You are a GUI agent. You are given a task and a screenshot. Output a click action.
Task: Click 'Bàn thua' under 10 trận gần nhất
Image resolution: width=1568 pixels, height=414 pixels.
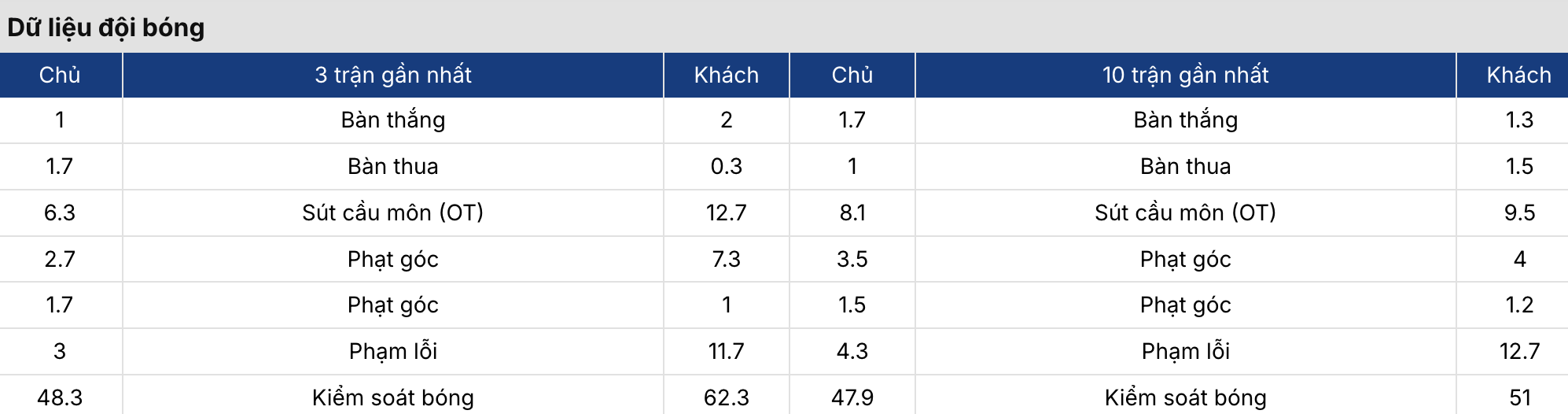(1185, 166)
